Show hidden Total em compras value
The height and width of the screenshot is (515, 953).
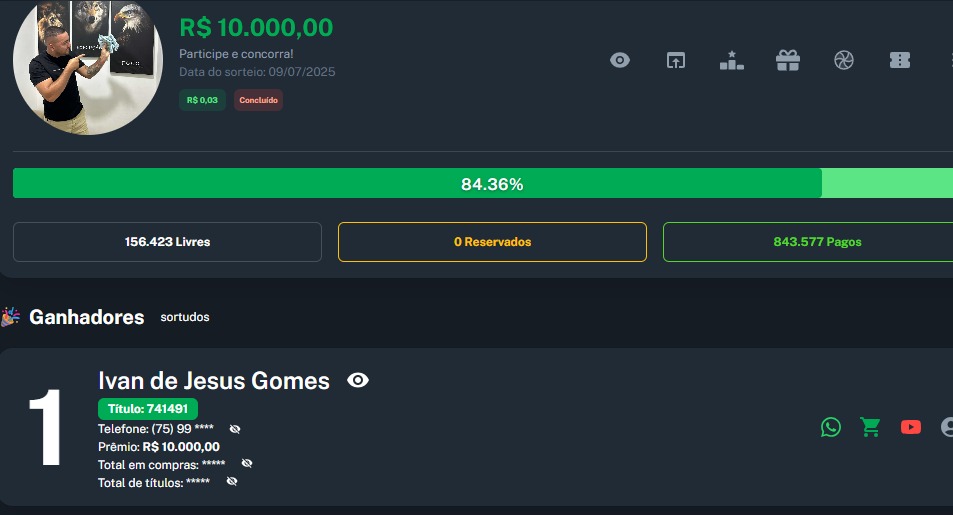247,463
